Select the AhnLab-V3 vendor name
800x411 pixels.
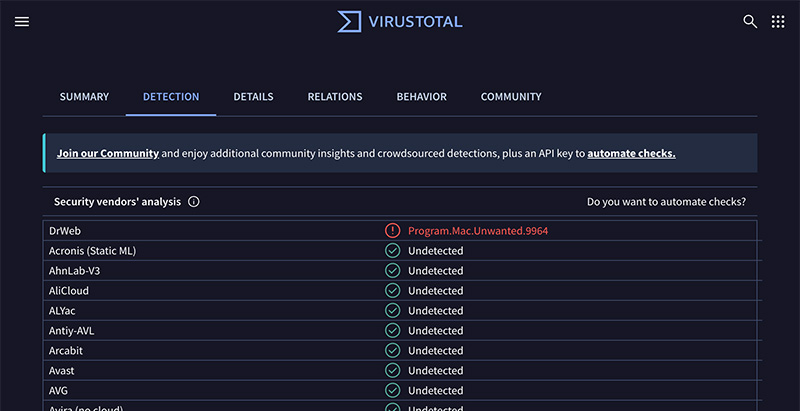74,271
